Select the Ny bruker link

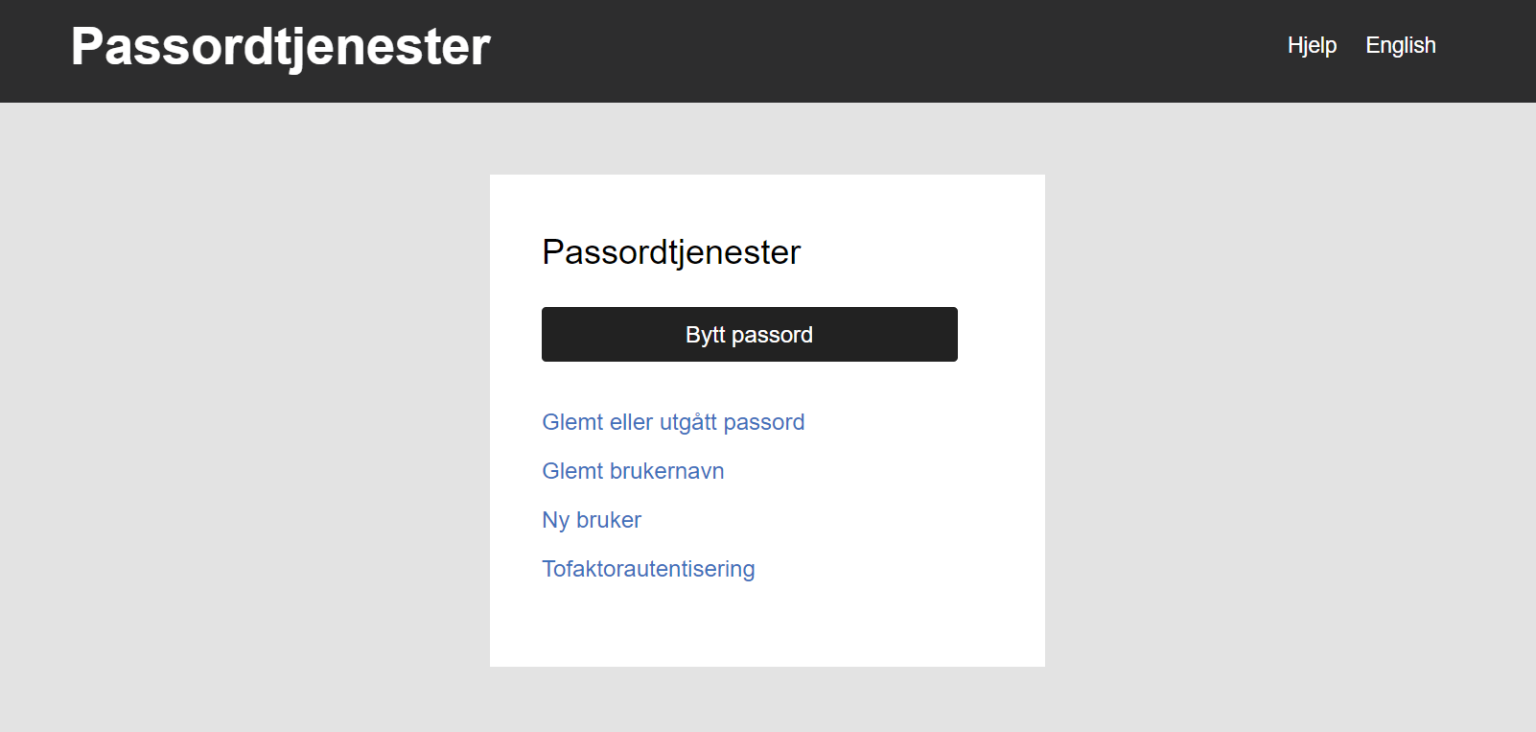point(591,520)
